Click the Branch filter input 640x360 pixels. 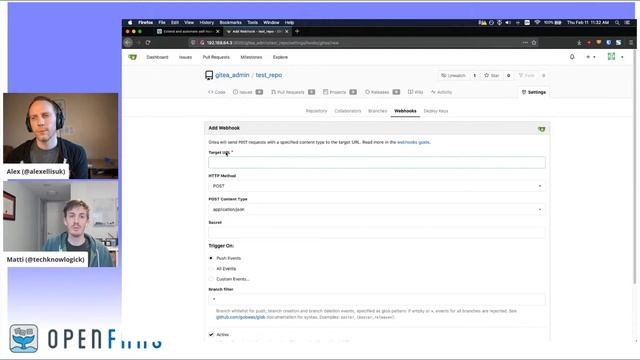[376, 300]
